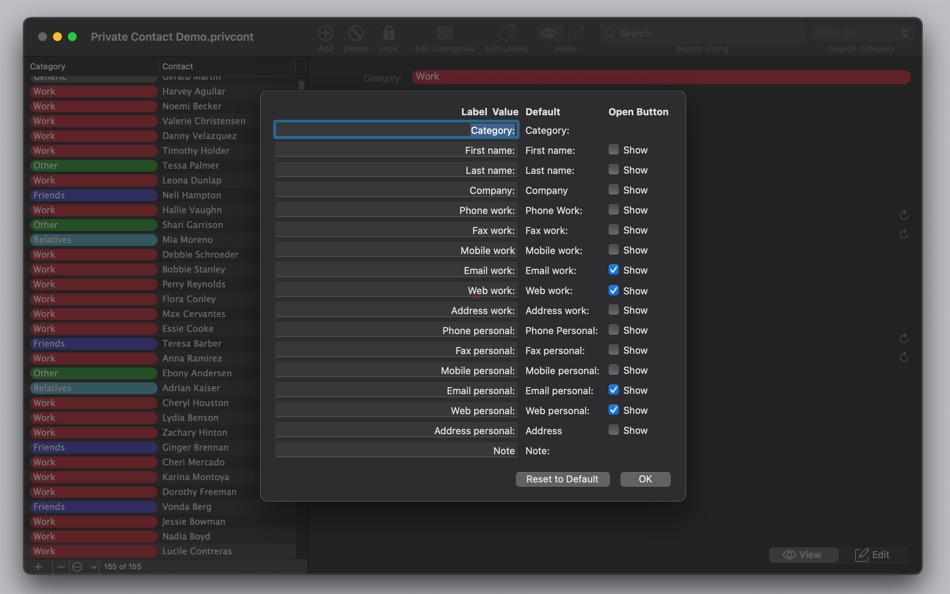The image size is (950, 594).
Task: Enable Show for Mobile work
Action: (614, 250)
